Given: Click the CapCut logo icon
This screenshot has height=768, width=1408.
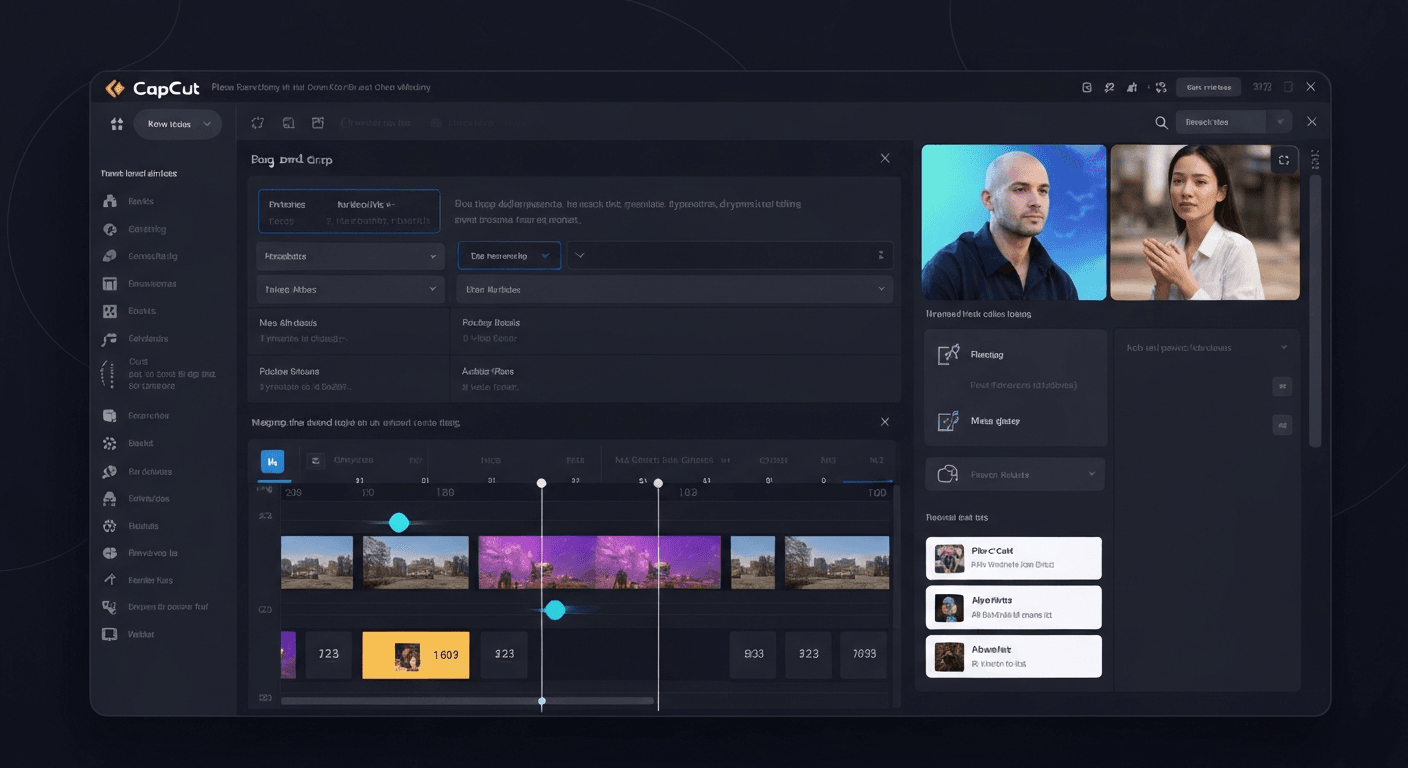Looking at the screenshot, I should pos(115,87).
